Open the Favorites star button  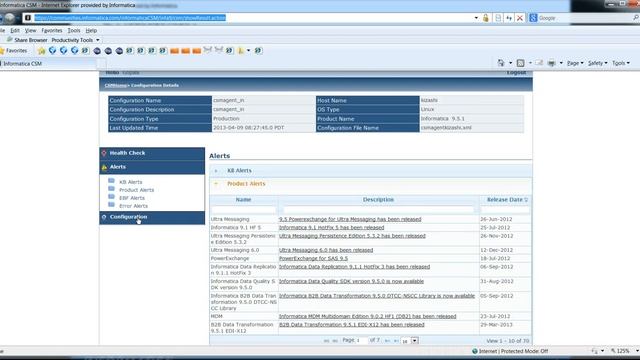[x=14, y=51]
